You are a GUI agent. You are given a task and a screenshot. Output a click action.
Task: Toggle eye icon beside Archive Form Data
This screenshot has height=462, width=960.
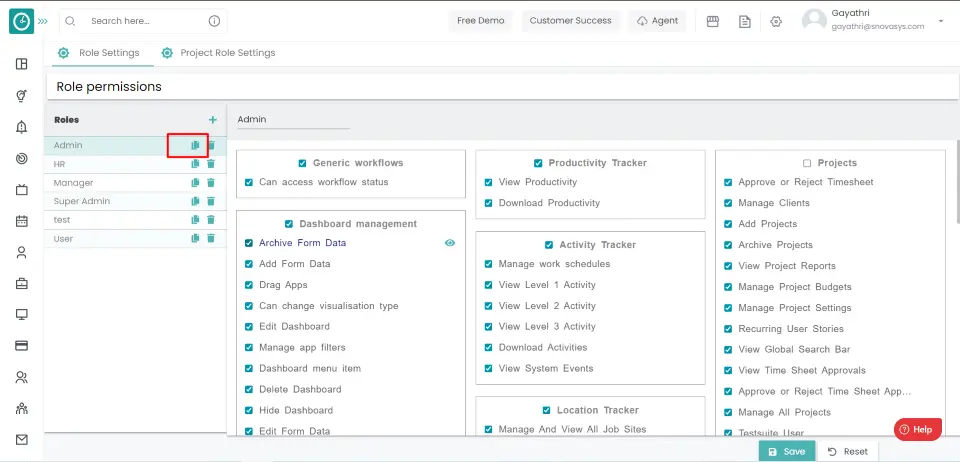pyautogui.click(x=450, y=243)
